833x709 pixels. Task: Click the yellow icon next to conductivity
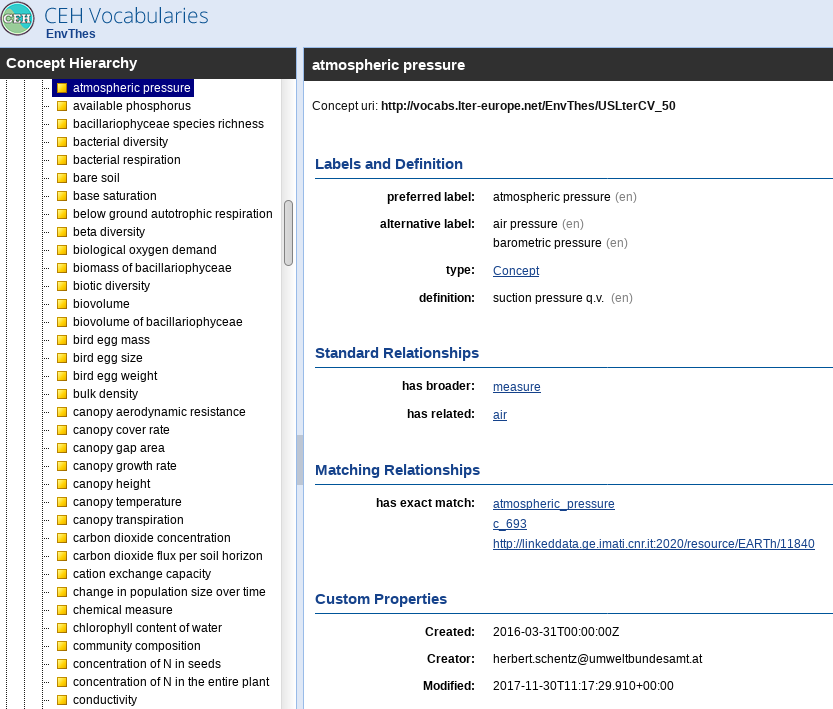coord(62,700)
